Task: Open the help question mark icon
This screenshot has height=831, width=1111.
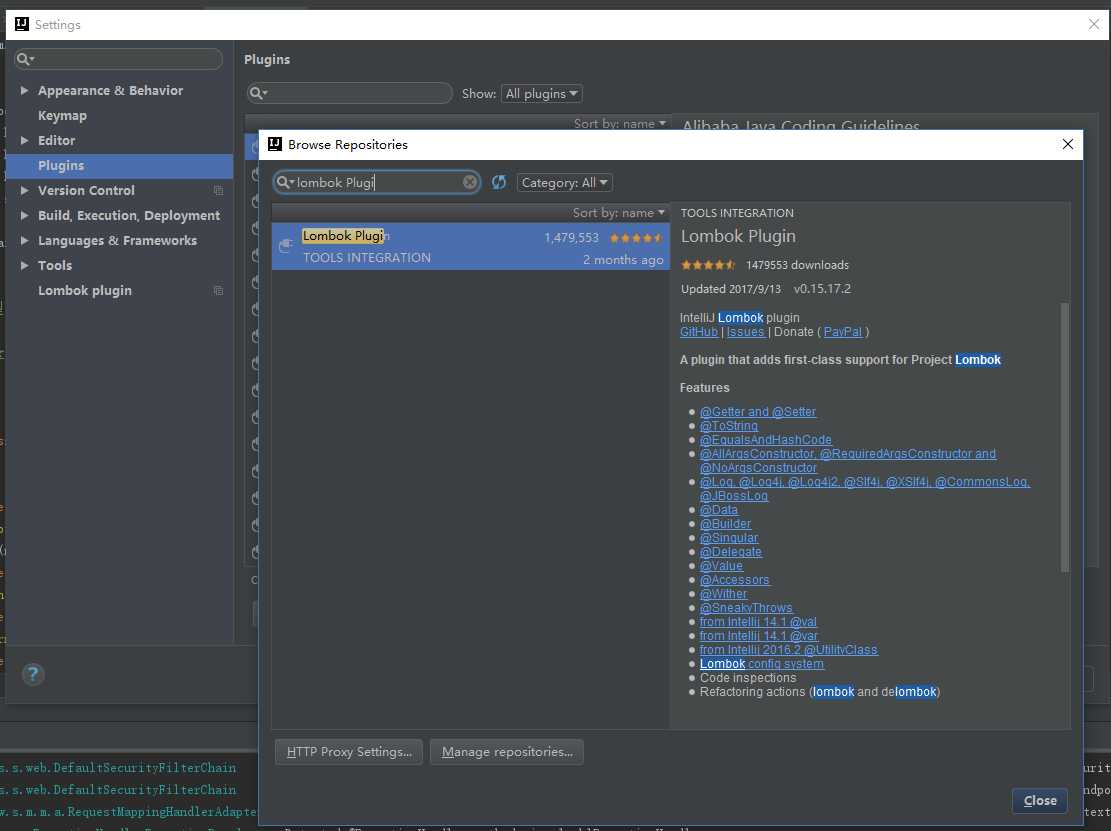Action: click(x=33, y=674)
